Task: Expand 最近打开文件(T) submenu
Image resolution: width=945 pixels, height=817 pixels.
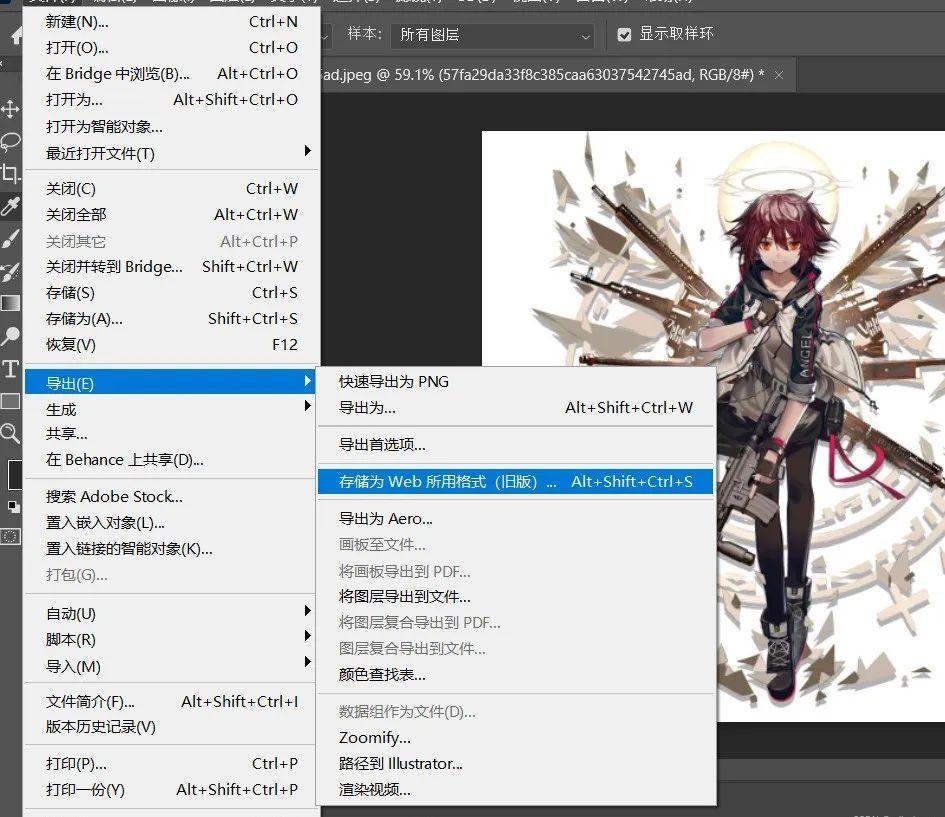Action: tap(172, 153)
